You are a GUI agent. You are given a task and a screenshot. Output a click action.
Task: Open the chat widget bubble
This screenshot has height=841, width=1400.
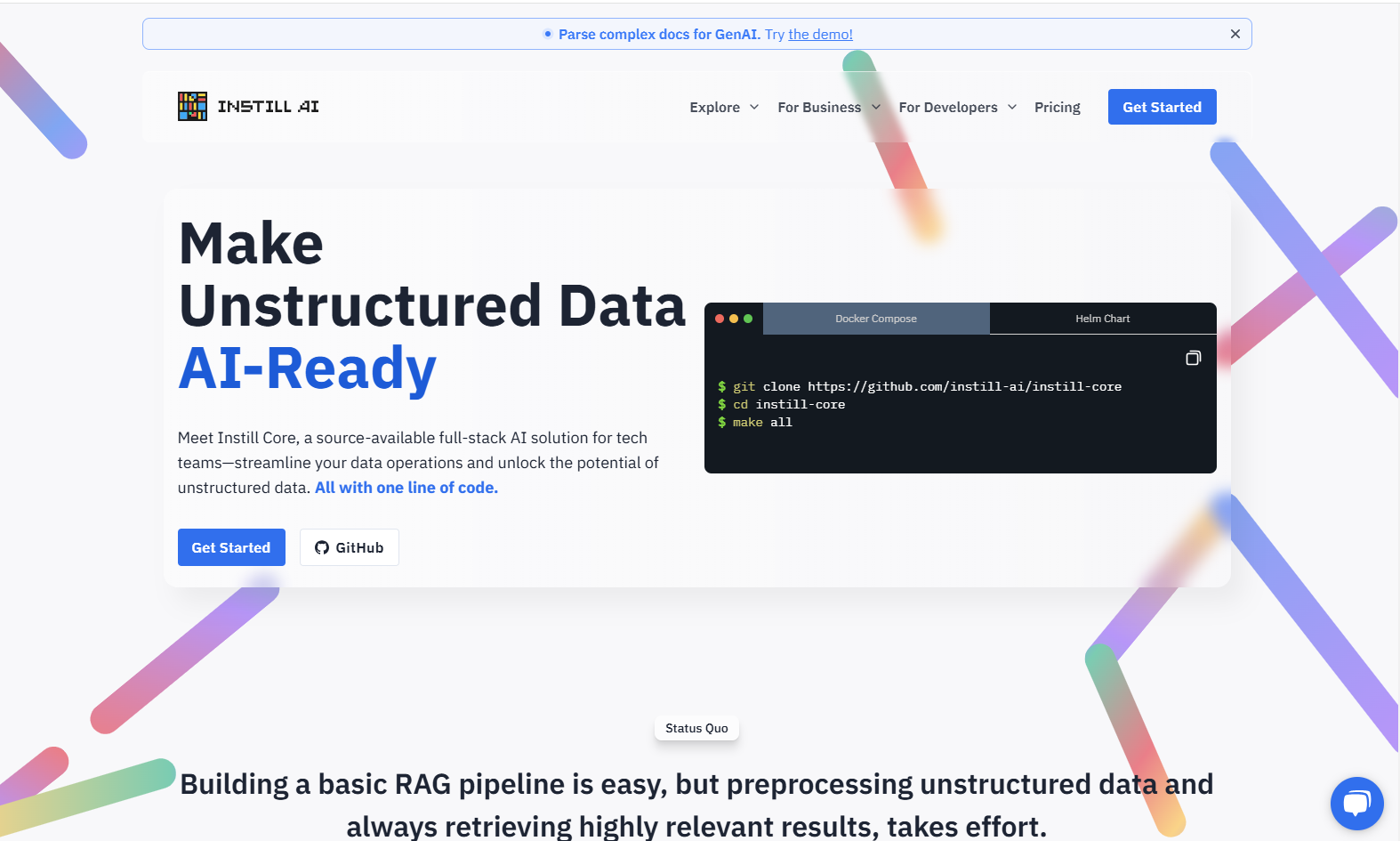click(x=1356, y=804)
